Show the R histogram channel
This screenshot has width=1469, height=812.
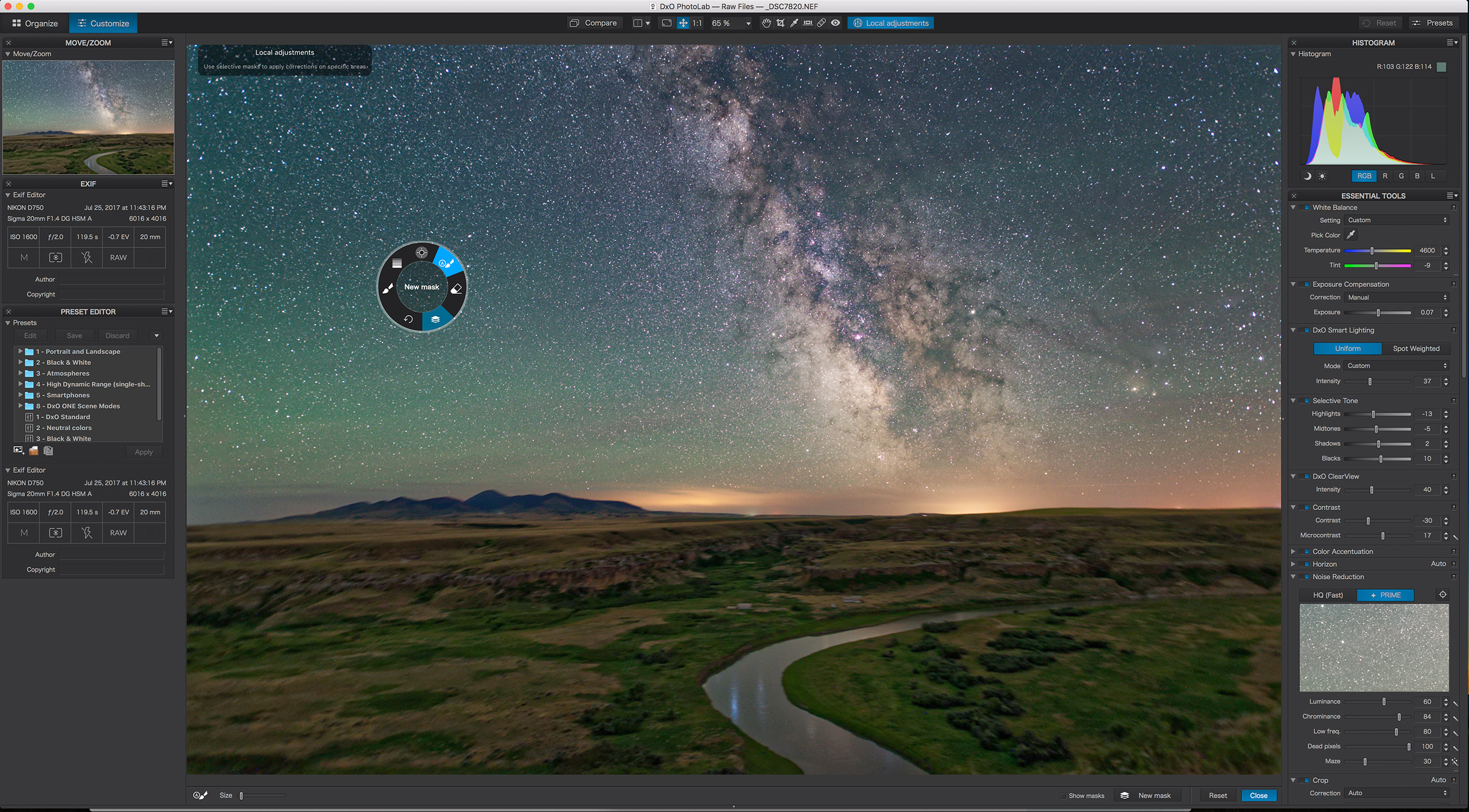coord(1385,176)
